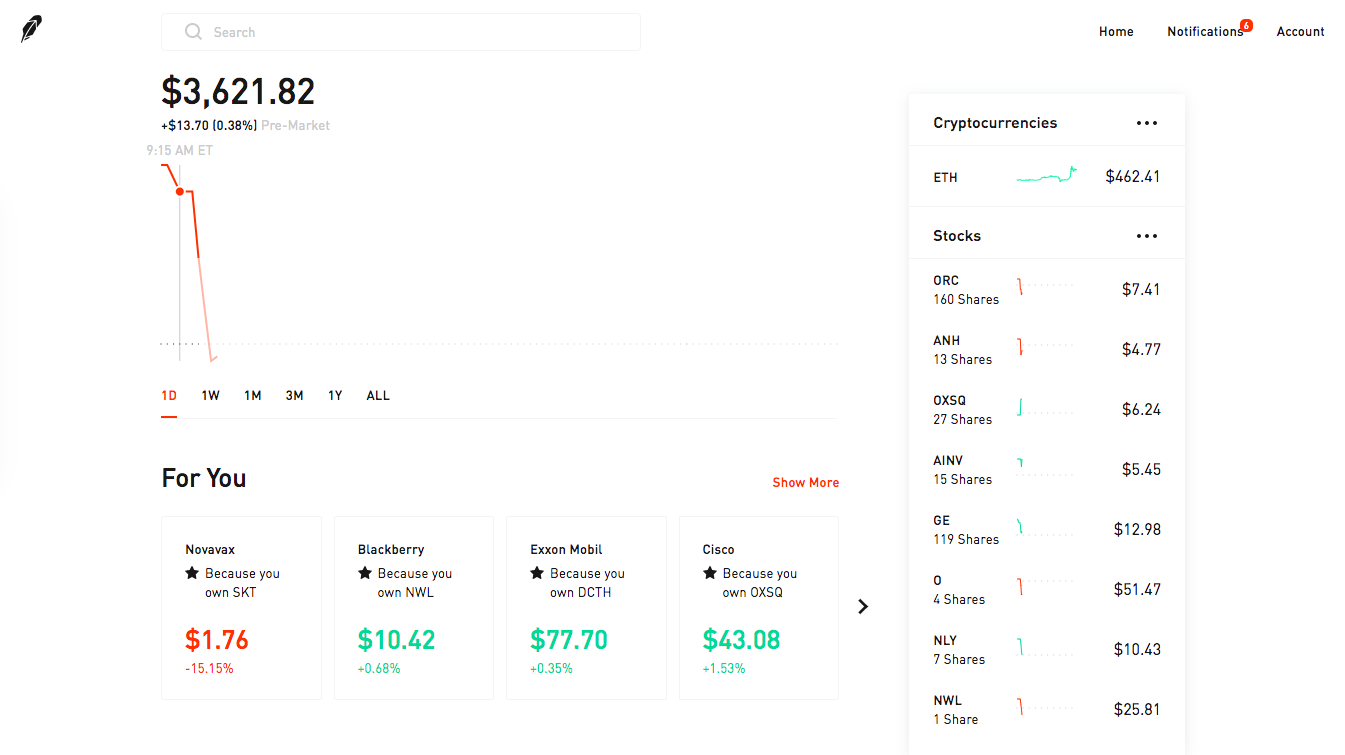Open the NLY 7 Shares row

pyautogui.click(x=1047, y=649)
